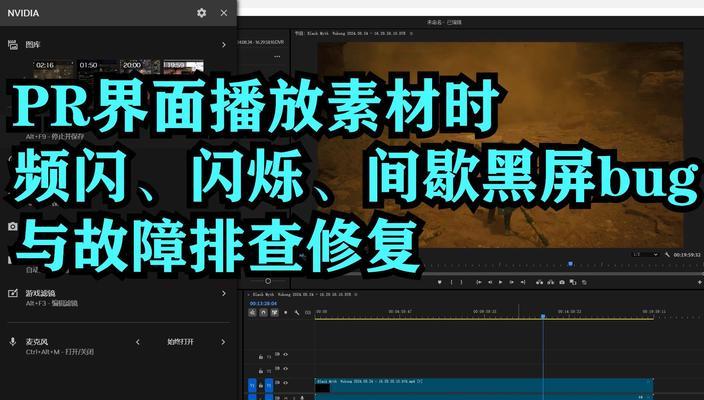
Task: Expand the 游戏滤镜 chevron
Action: (x=224, y=293)
